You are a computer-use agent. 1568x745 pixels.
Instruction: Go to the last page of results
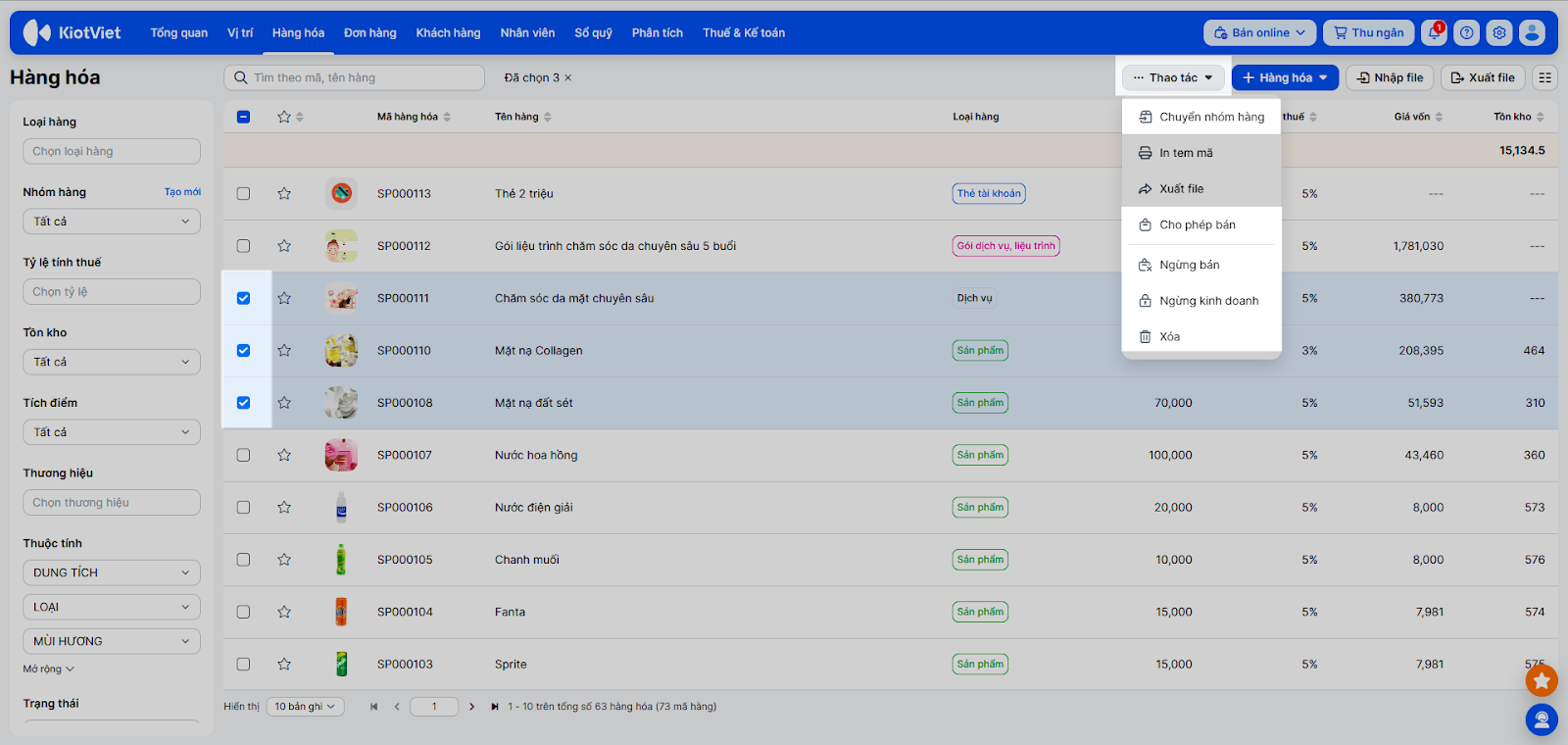(x=495, y=707)
